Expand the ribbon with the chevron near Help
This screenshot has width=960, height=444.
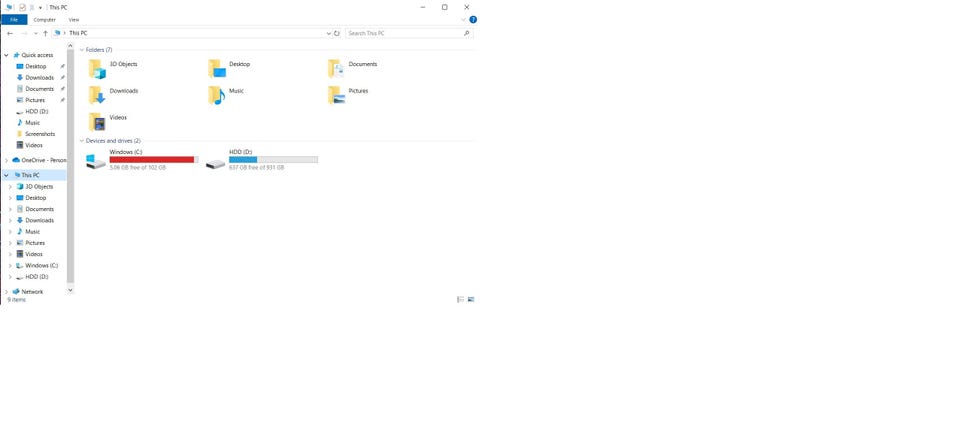pyautogui.click(x=463, y=20)
